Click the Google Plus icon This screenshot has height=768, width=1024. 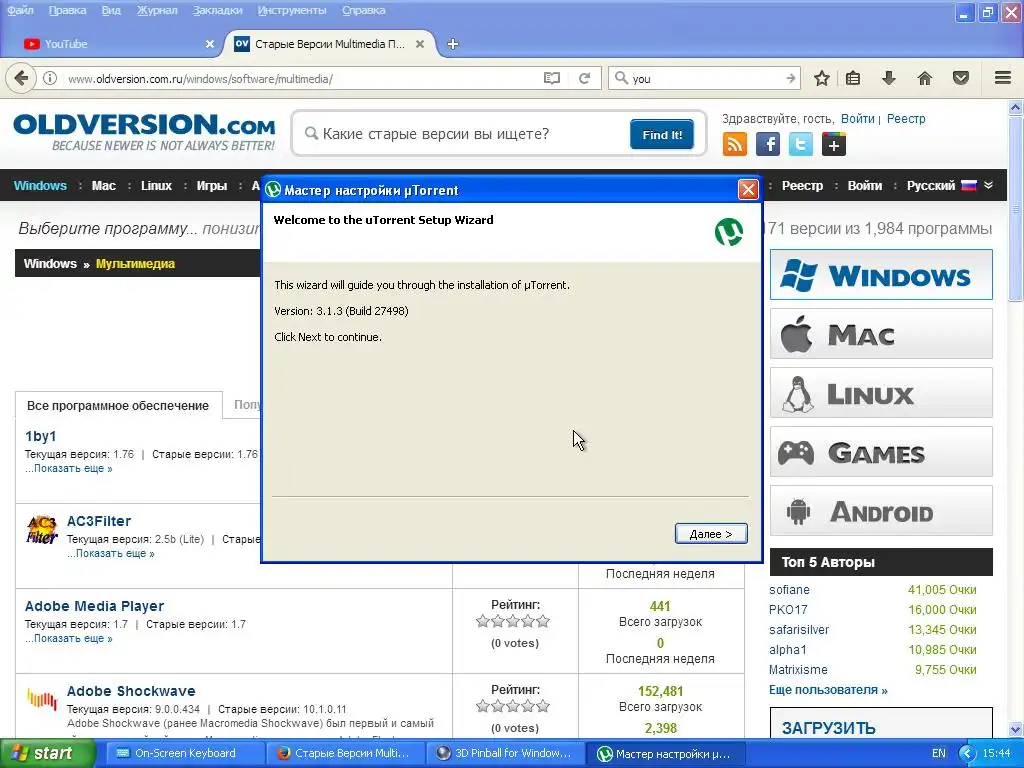834,144
